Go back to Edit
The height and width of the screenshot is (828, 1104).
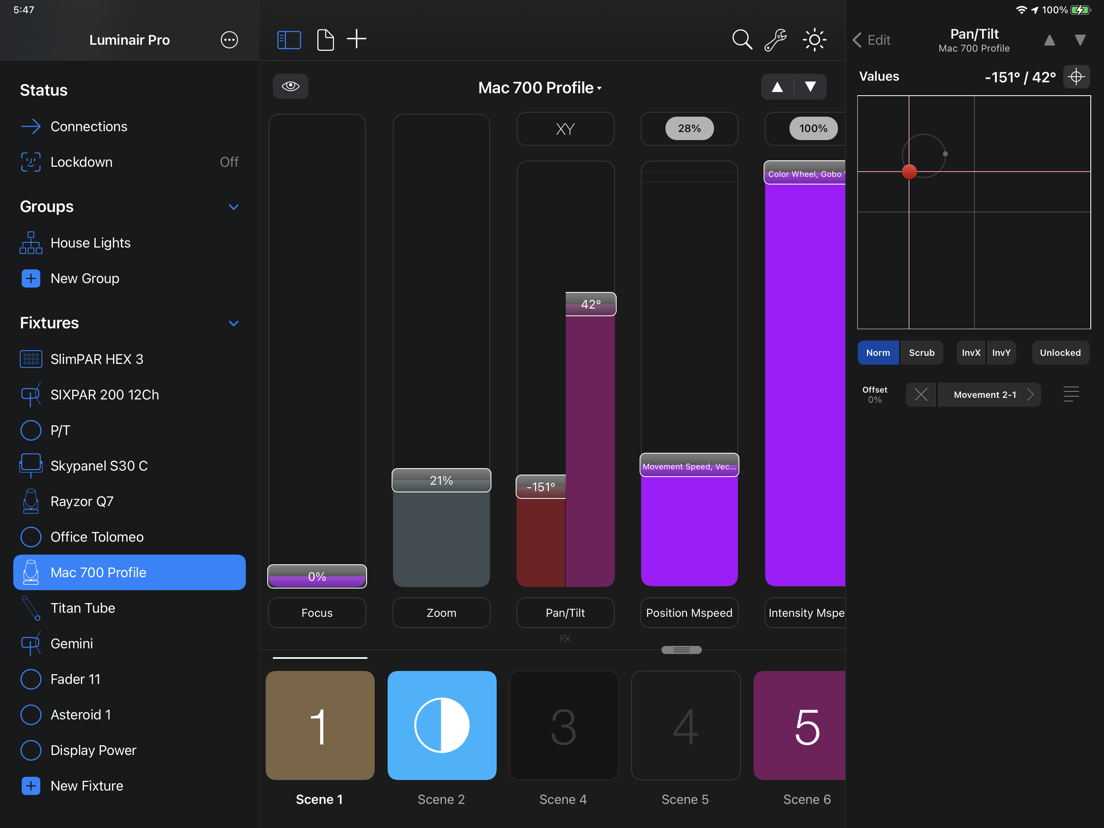(x=872, y=40)
